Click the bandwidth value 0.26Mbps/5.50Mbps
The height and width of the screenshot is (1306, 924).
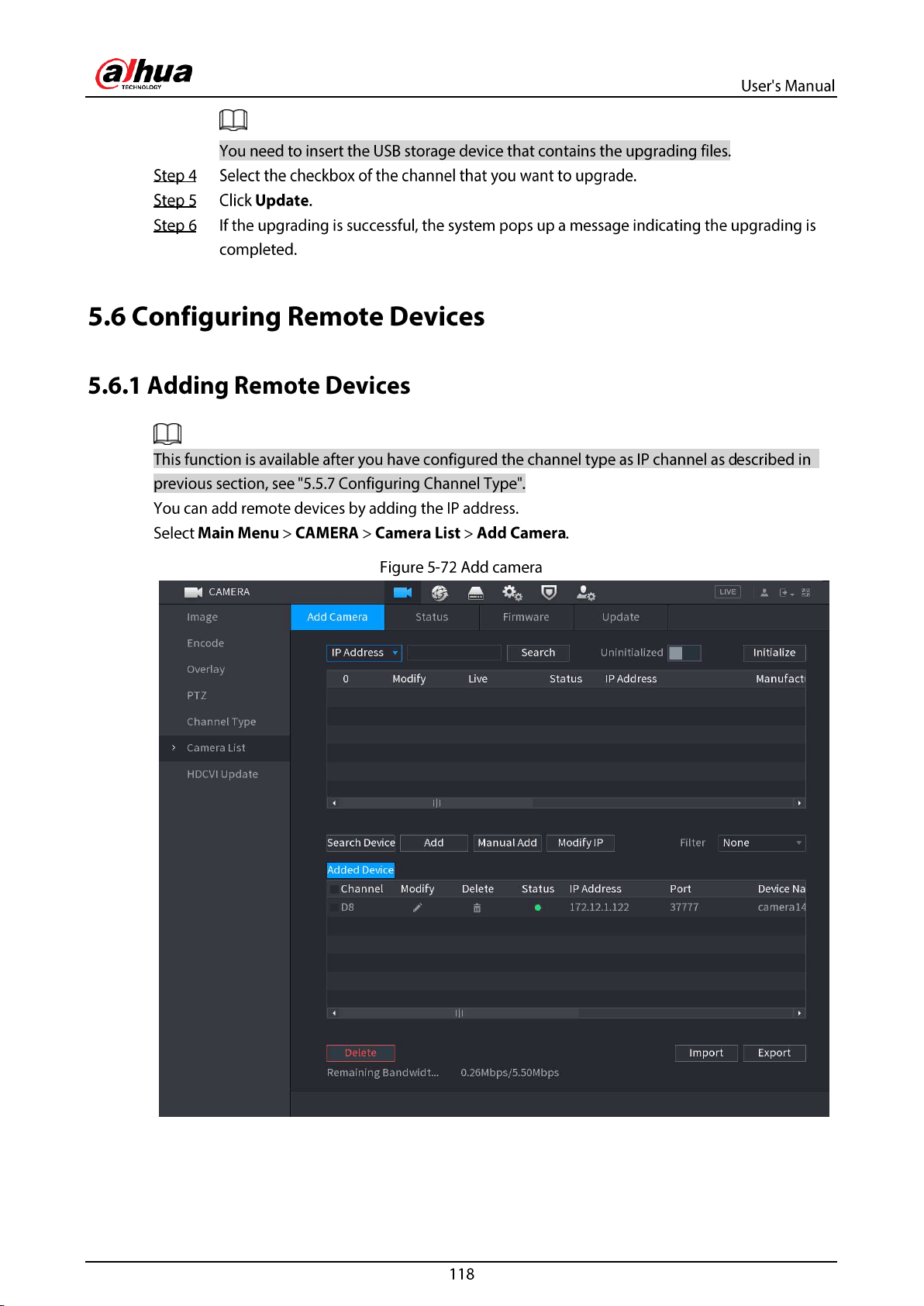coord(510,1073)
